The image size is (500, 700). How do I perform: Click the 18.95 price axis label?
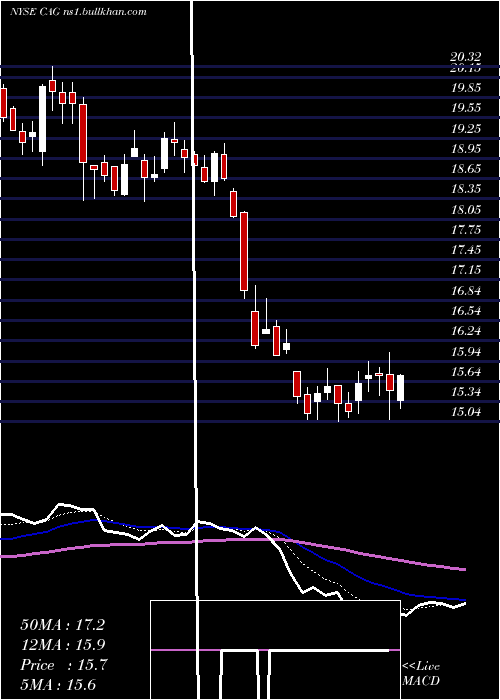coord(466,148)
